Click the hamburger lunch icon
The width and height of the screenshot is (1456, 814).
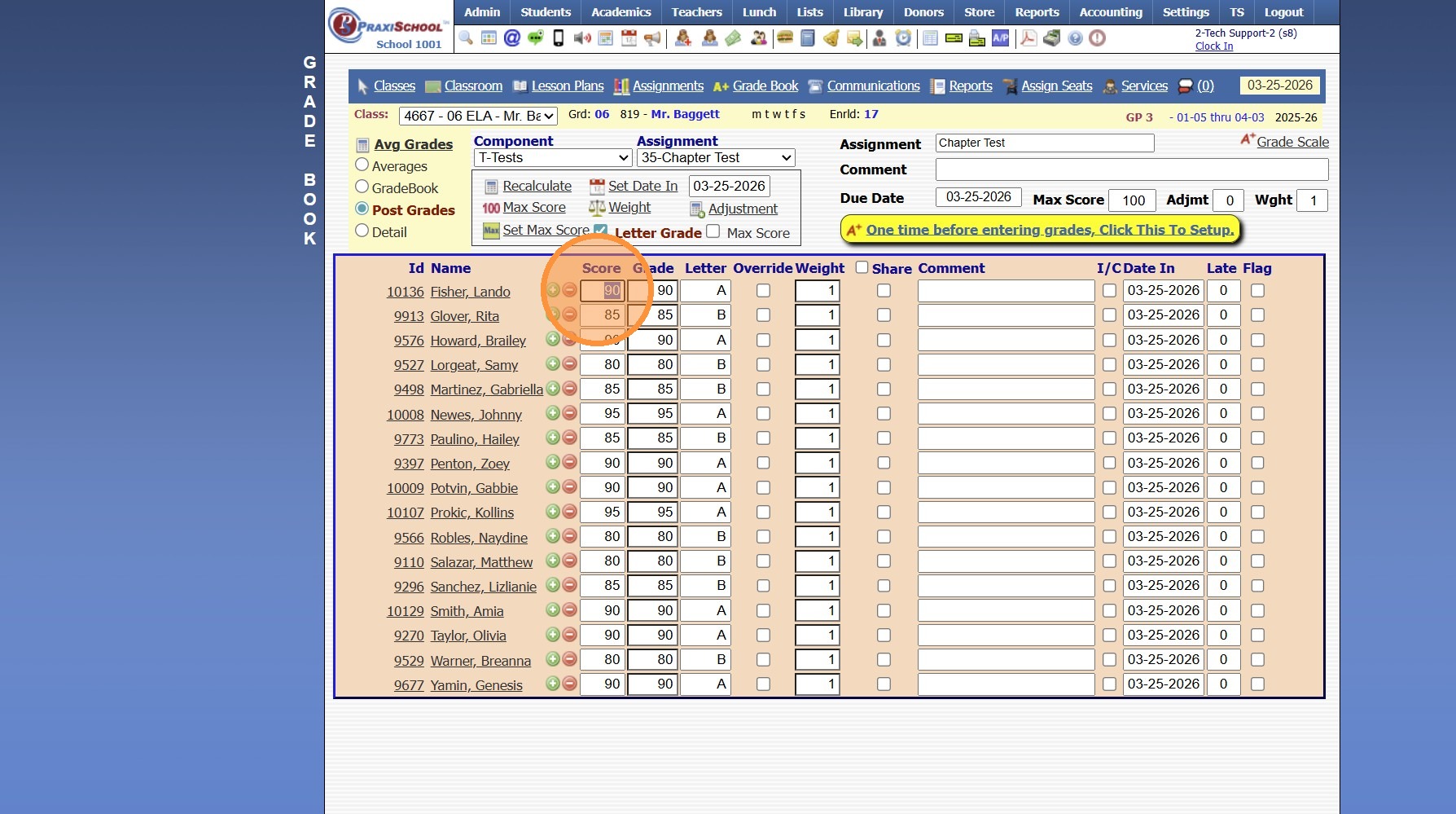click(x=785, y=38)
